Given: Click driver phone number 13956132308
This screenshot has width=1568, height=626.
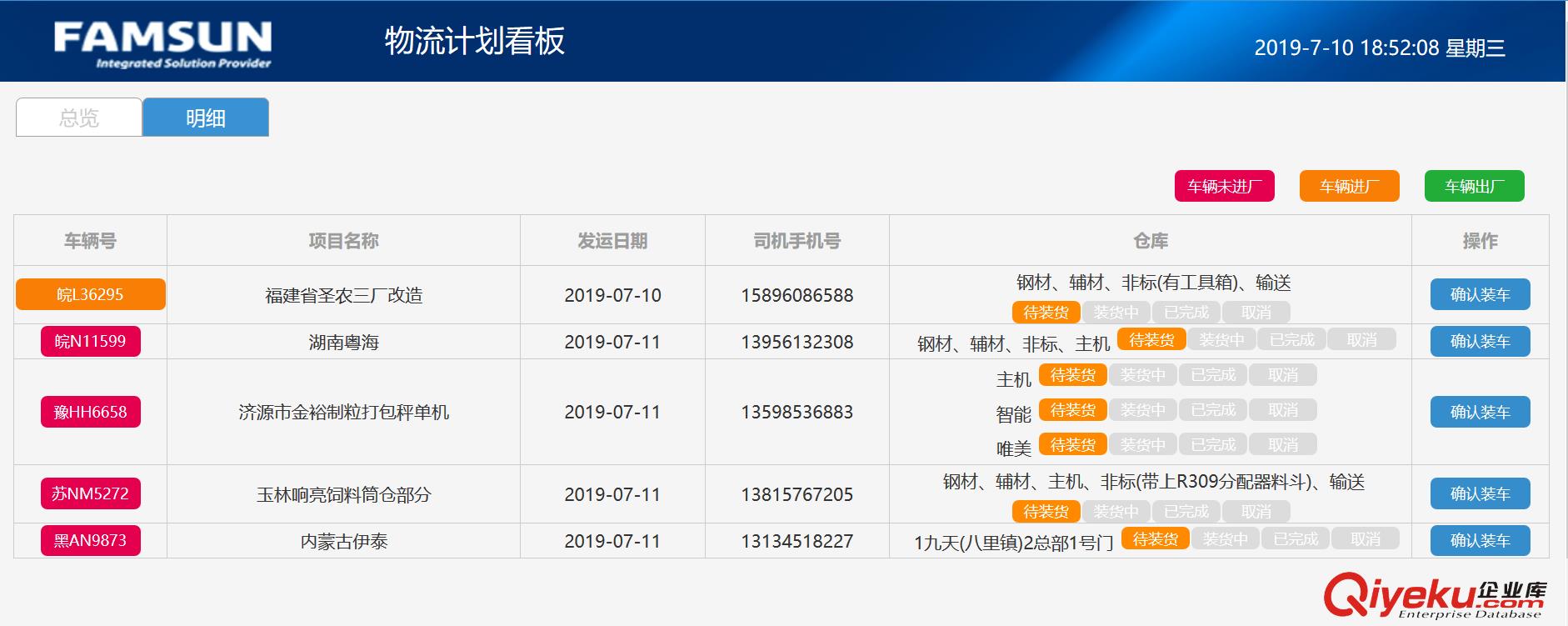Looking at the screenshot, I should (796, 342).
